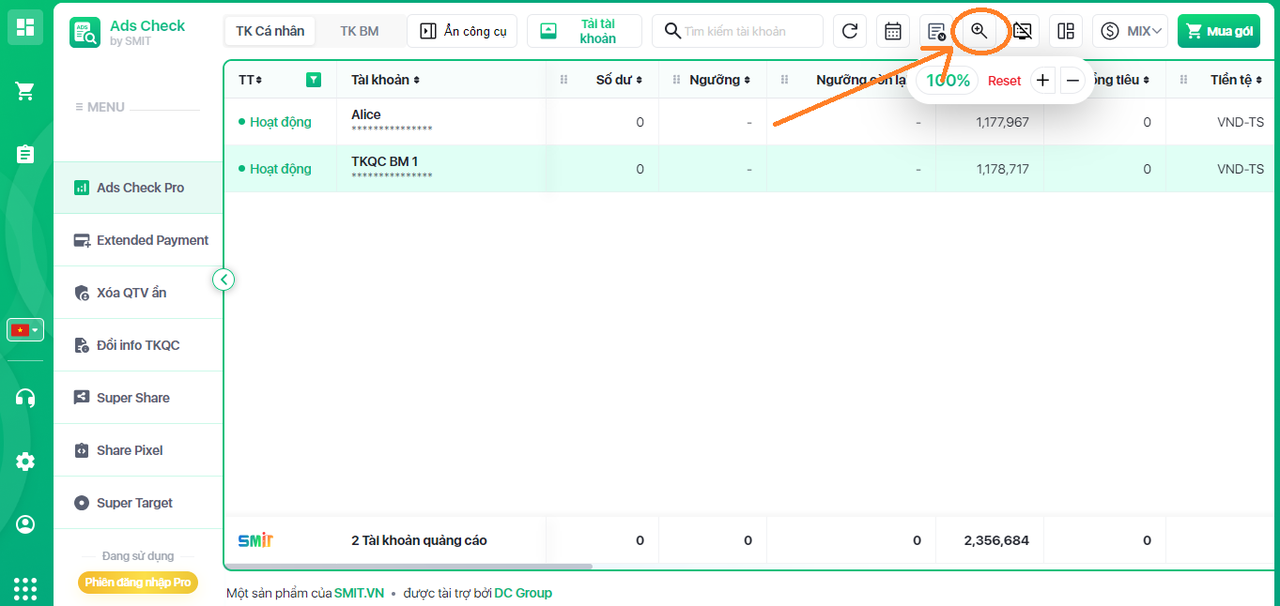
Task: Click the refresh accounts icon
Action: tap(850, 31)
